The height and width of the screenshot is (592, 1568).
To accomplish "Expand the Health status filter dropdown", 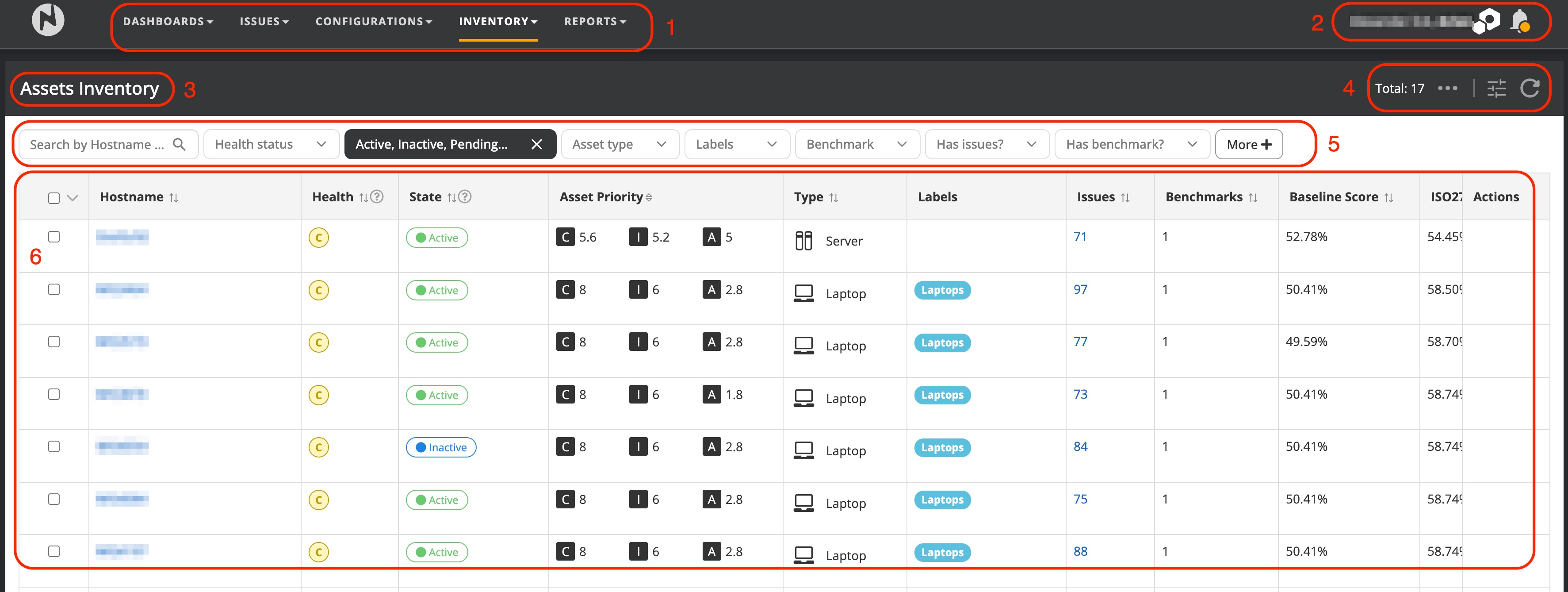I will pyautogui.click(x=271, y=144).
